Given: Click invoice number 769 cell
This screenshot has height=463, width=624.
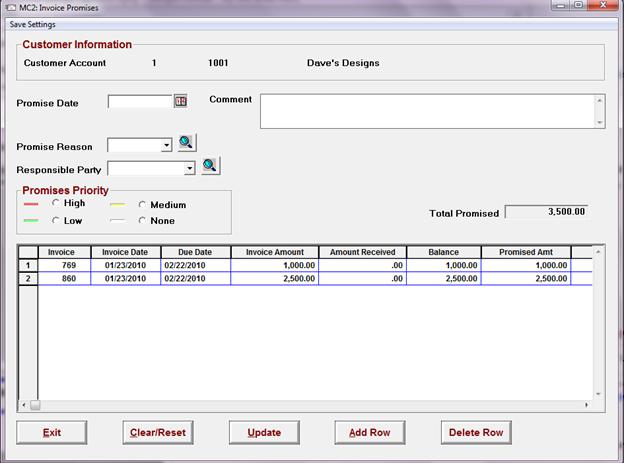Looking at the screenshot, I should click(x=64, y=265).
